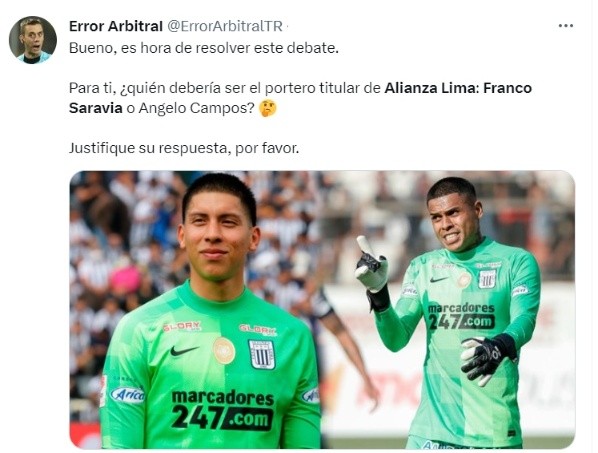Open photo at right goalkeeper's face
This screenshot has height=453, width=598.
click(453, 219)
